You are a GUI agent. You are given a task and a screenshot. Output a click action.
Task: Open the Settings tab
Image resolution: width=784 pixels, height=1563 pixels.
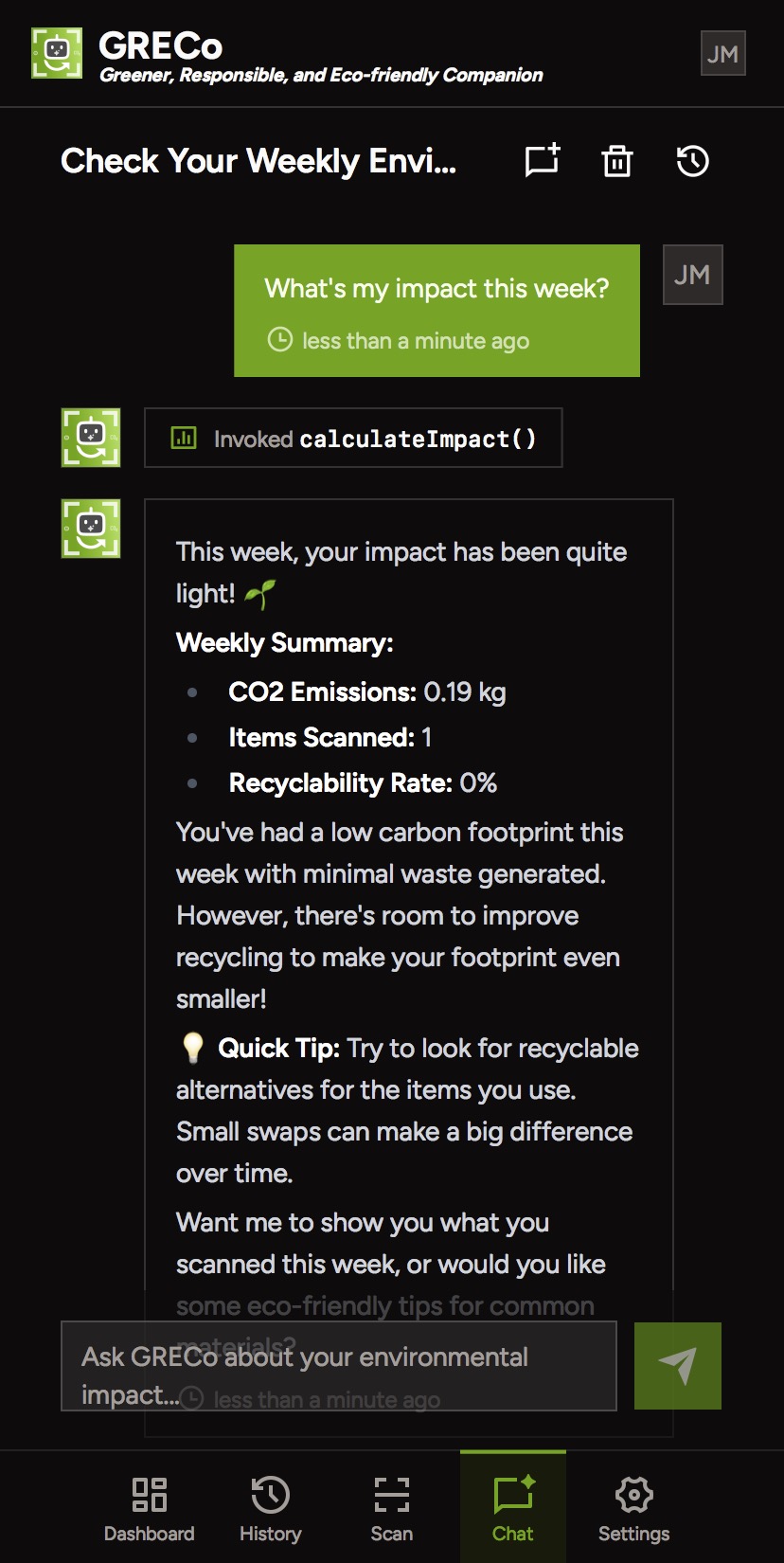click(633, 1508)
